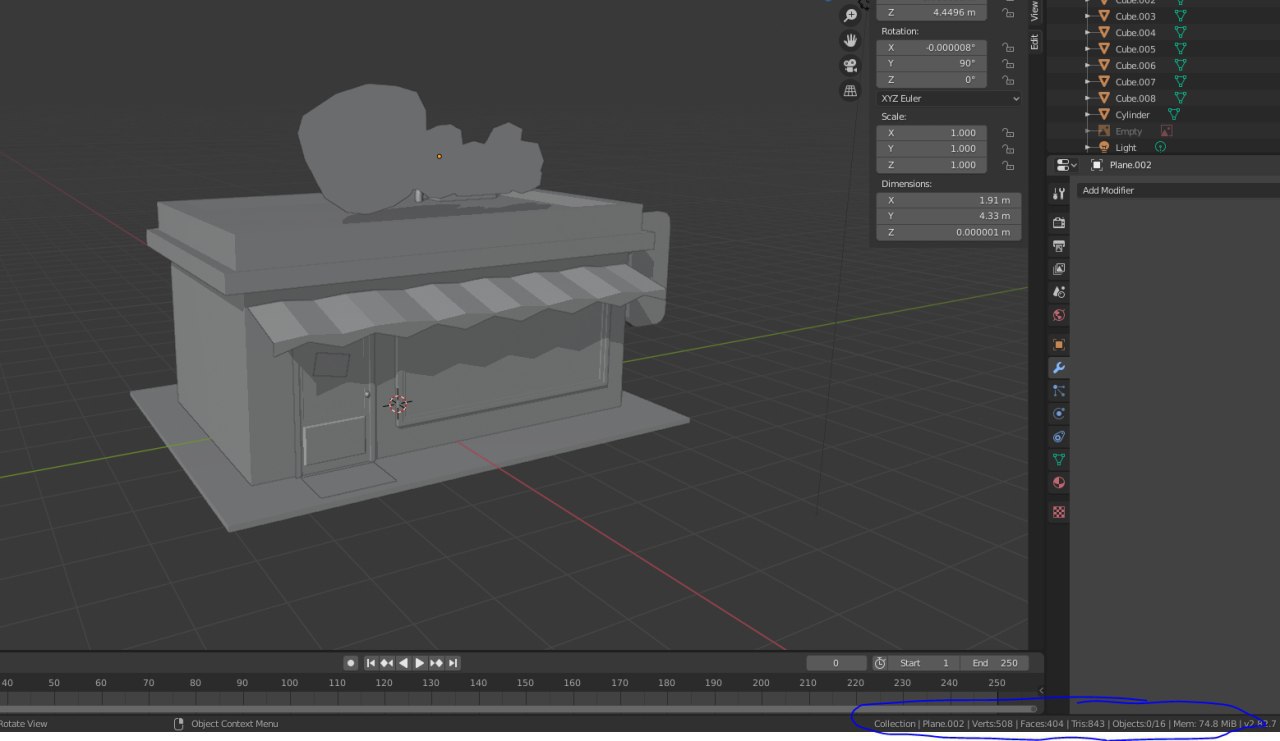
Task: Open the Particles properties tab
Action: (1059, 391)
